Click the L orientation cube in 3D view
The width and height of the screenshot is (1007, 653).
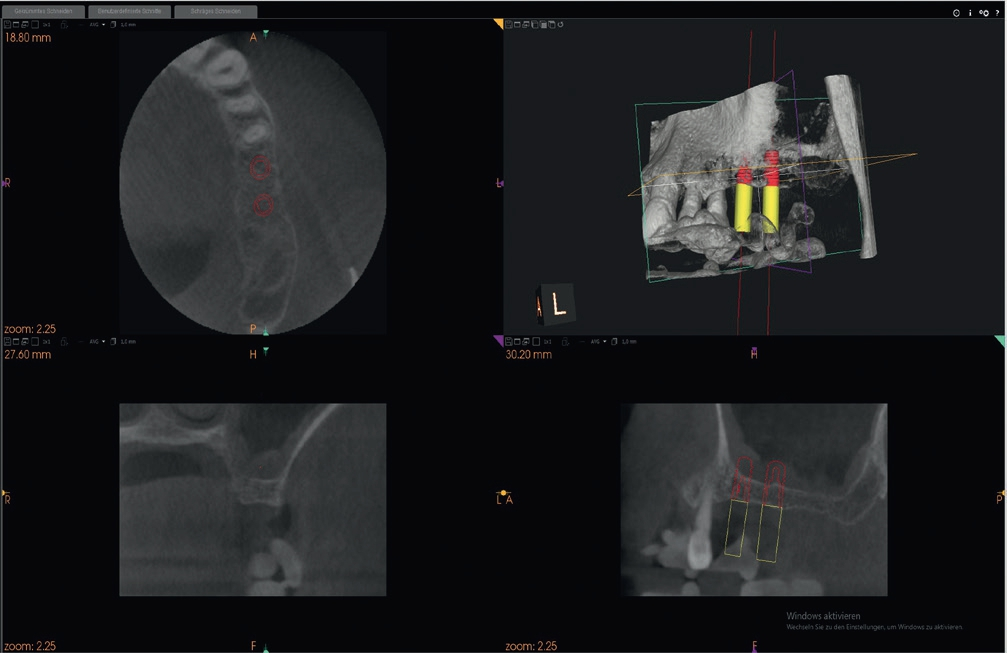[x=559, y=303]
